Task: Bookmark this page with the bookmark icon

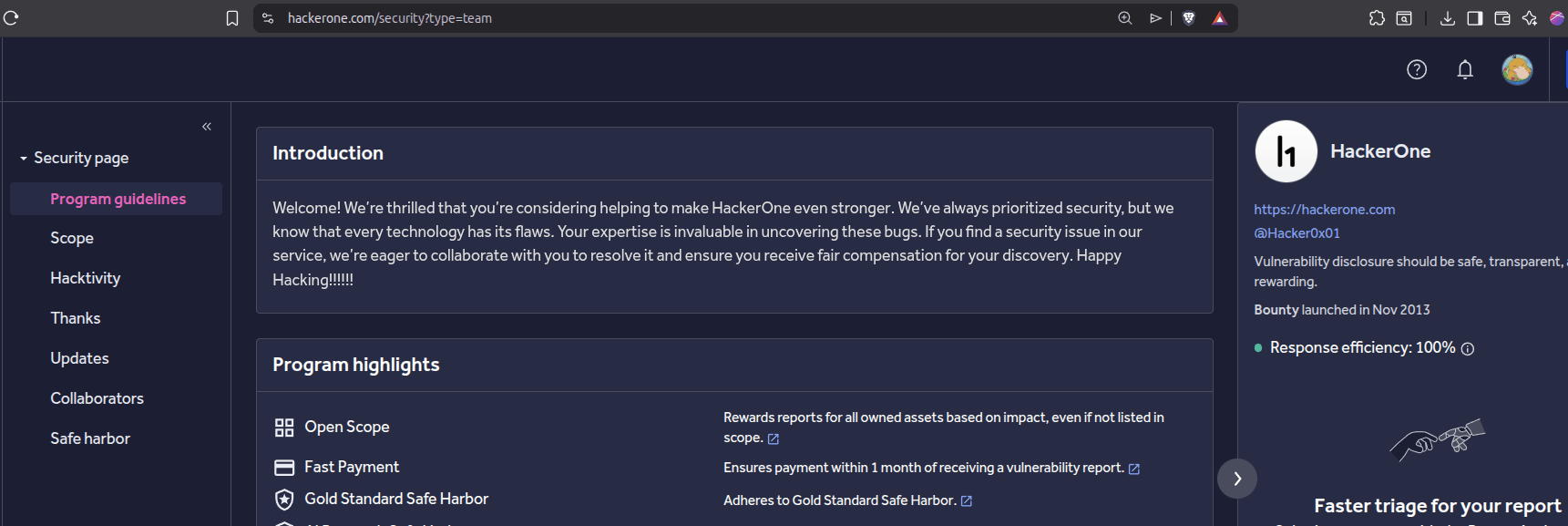Action: 232,18
